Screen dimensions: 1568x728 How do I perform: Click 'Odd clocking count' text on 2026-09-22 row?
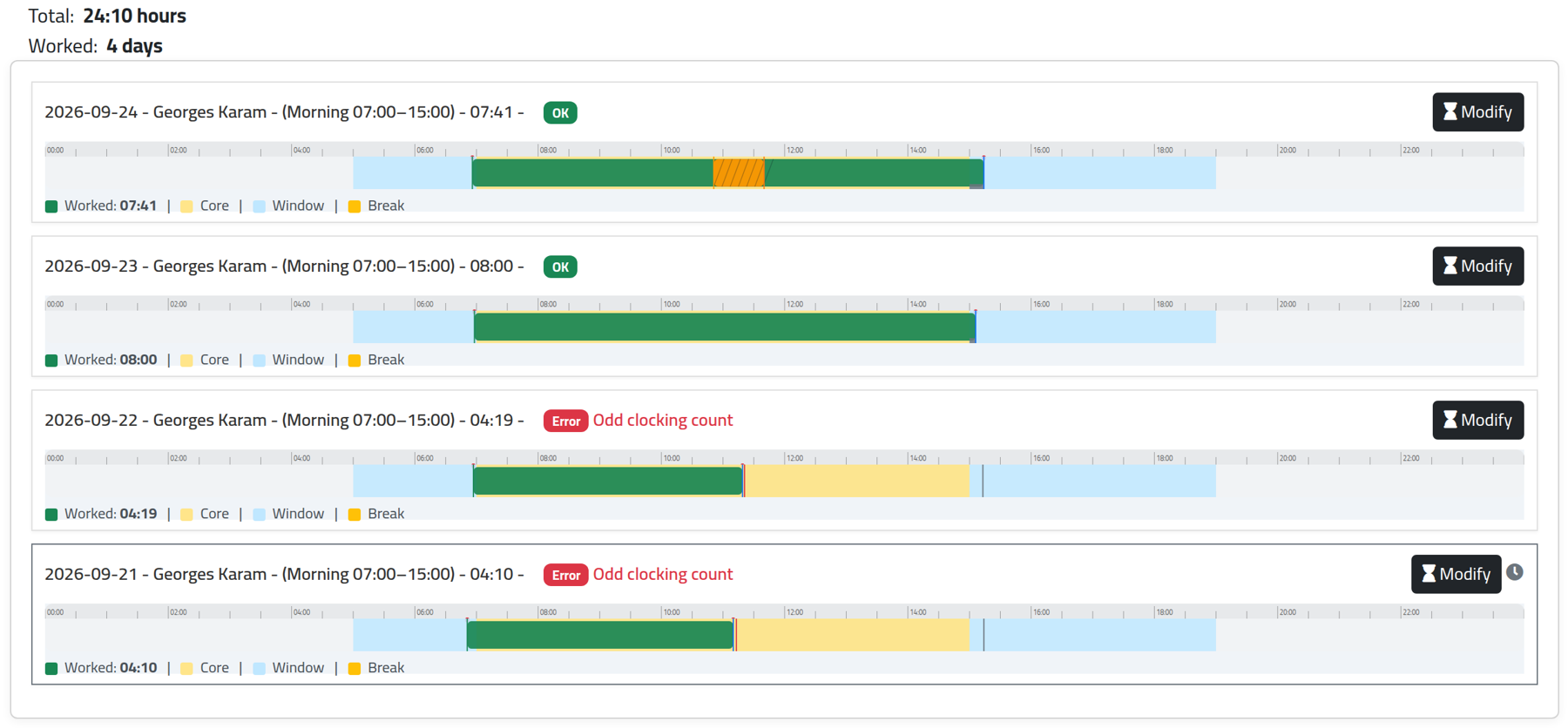(x=663, y=421)
